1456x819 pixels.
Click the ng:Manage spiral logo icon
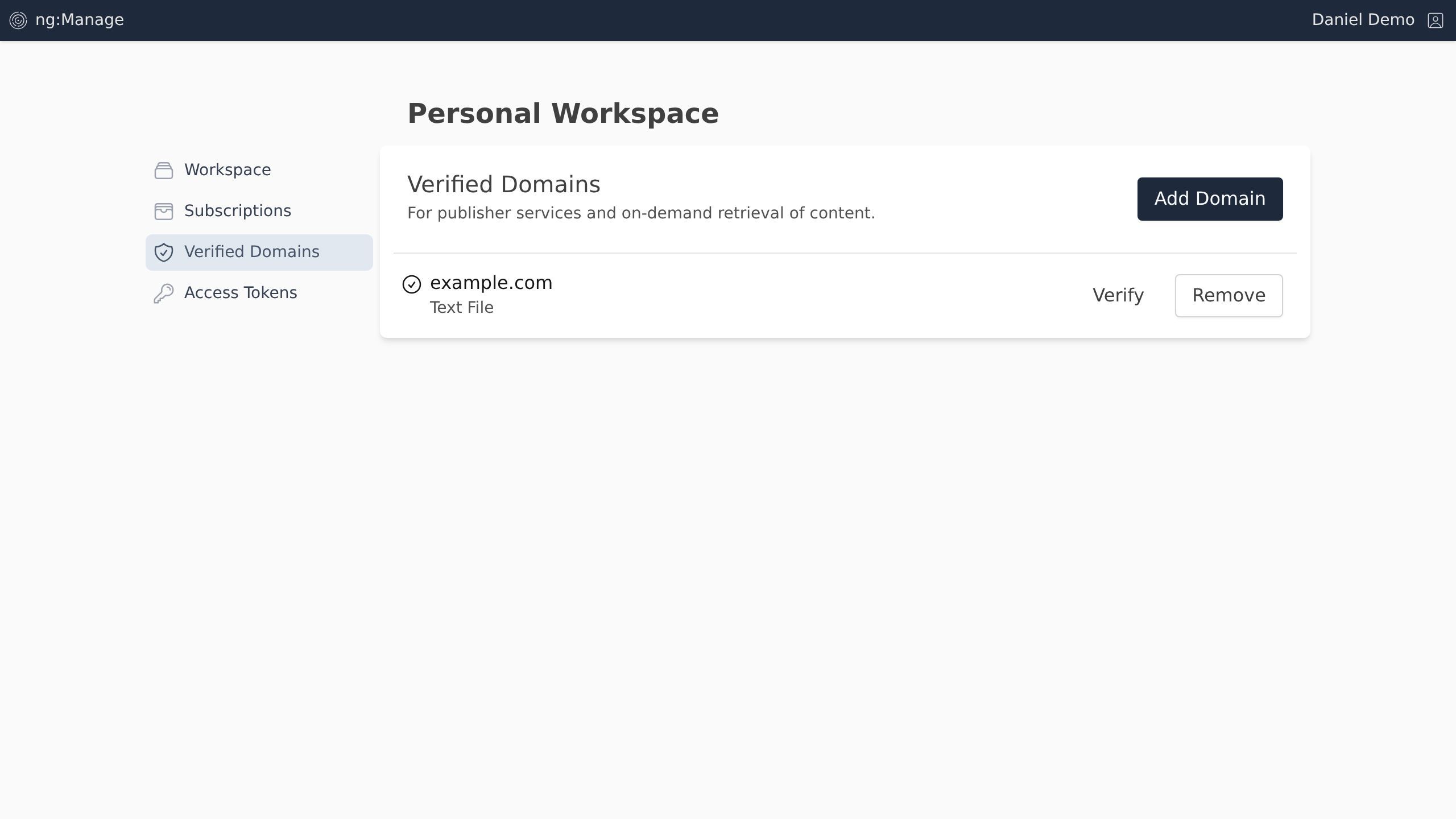(18, 20)
